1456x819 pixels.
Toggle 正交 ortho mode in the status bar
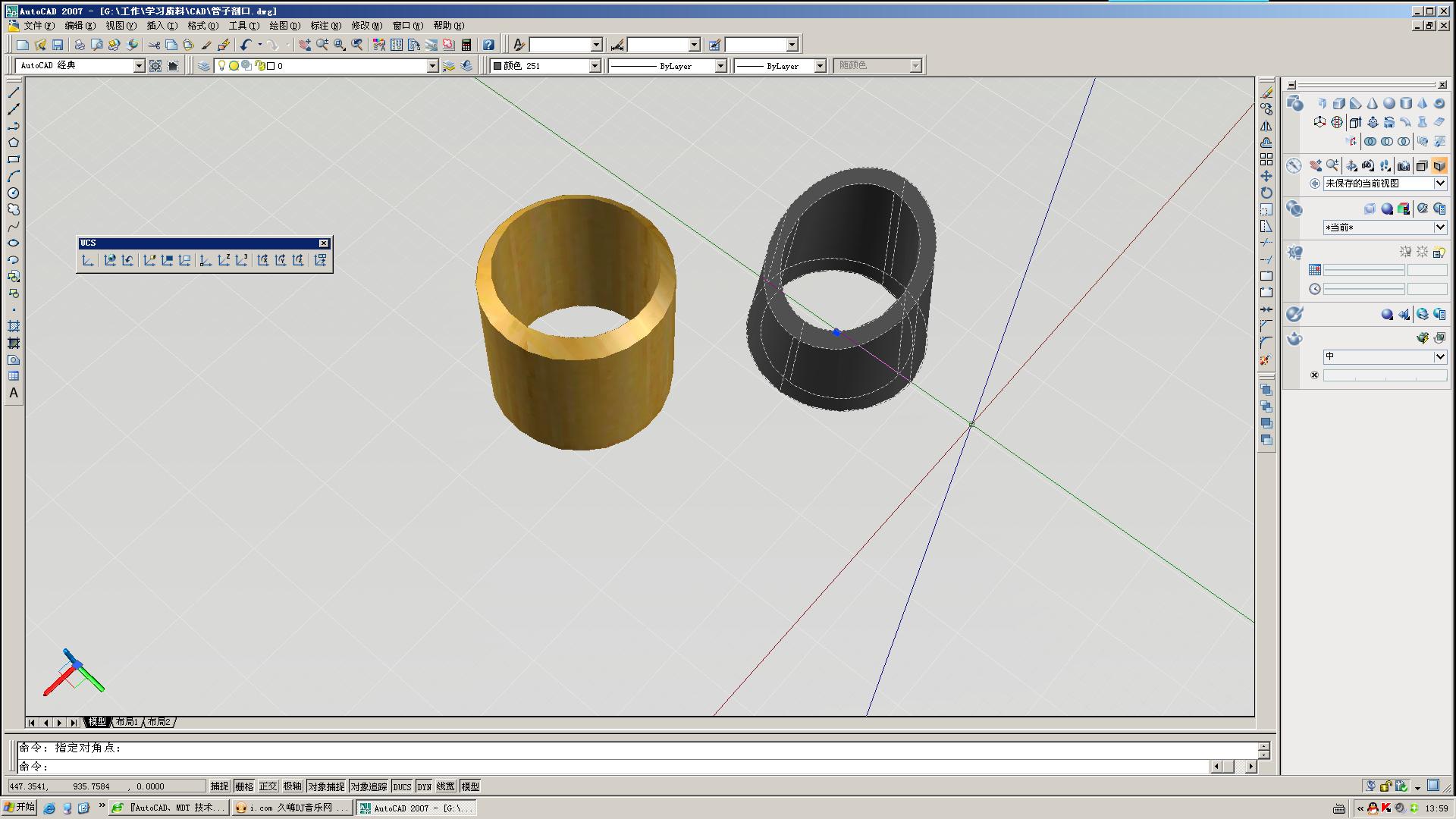[x=268, y=786]
